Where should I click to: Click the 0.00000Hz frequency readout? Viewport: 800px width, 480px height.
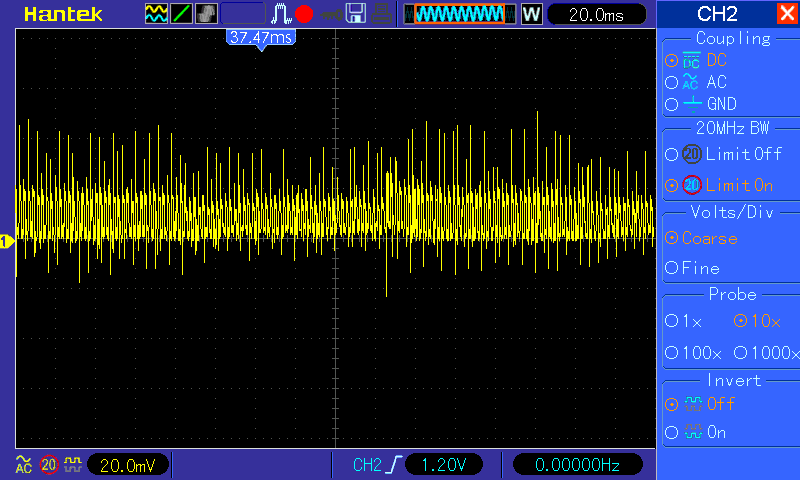point(577,465)
